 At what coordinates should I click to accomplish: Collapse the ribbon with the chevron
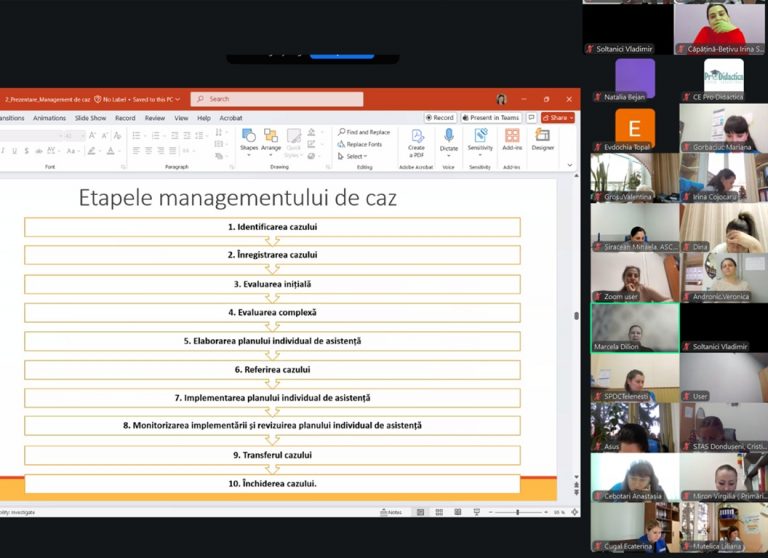click(x=570, y=165)
